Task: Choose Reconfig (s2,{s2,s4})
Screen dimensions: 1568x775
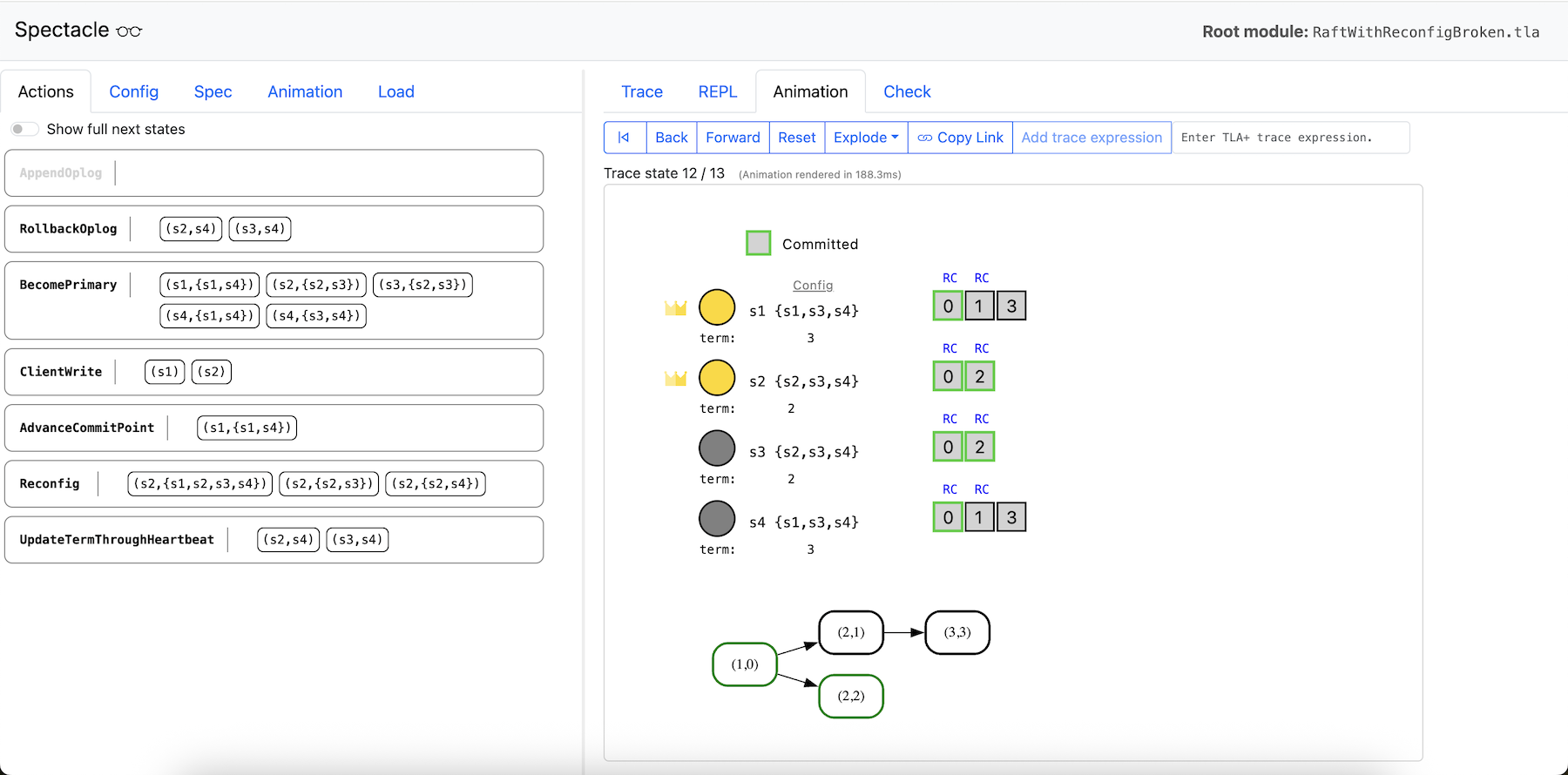Action: pos(436,483)
